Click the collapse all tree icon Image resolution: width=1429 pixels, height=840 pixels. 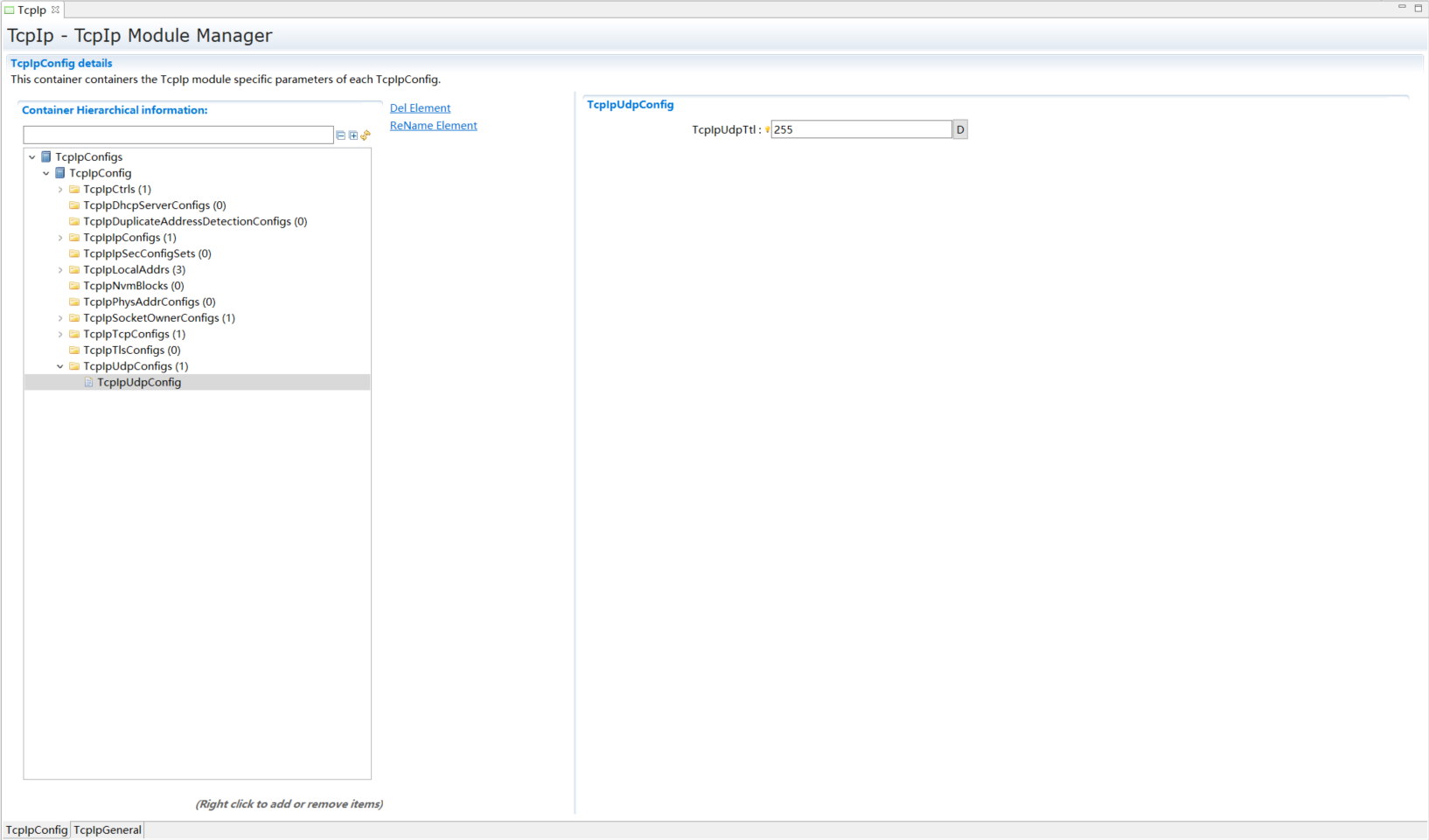click(341, 135)
